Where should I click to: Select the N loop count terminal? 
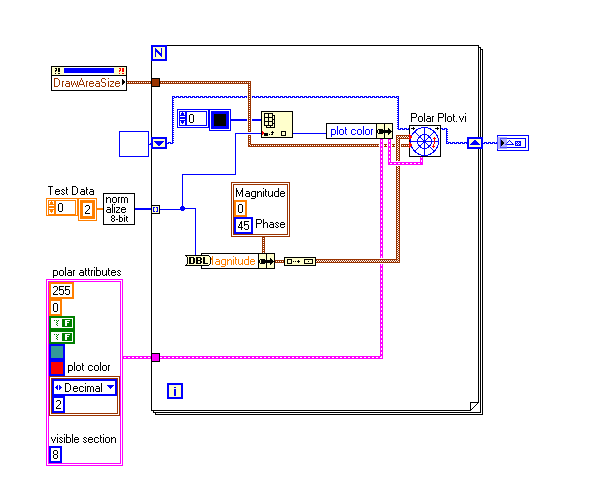pos(159,53)
